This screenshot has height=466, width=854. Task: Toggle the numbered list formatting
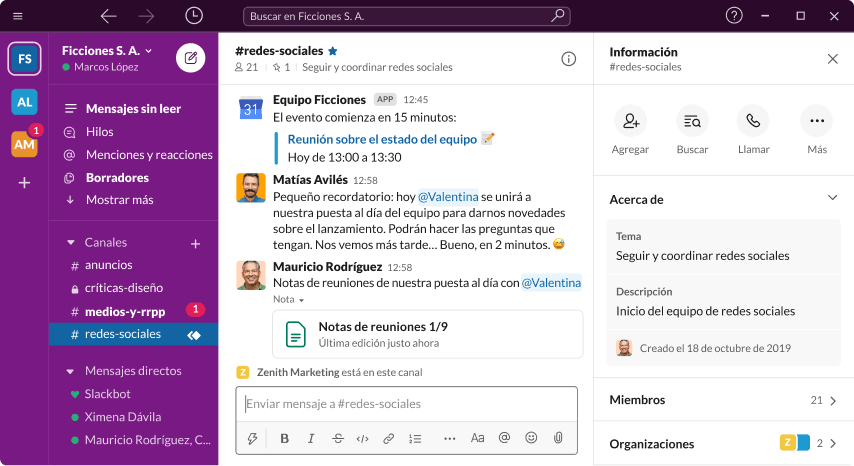[x=415, y=438]
